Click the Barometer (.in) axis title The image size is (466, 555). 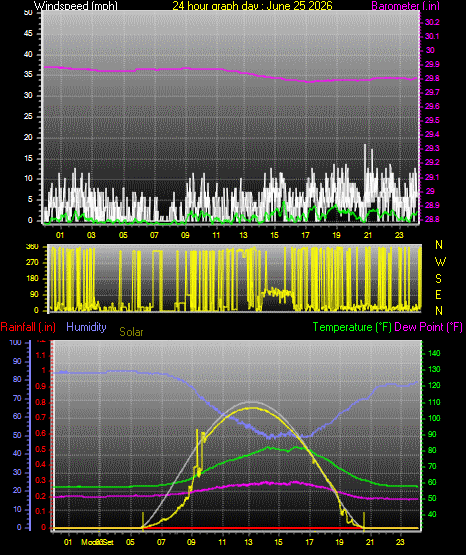coord(405,6)
